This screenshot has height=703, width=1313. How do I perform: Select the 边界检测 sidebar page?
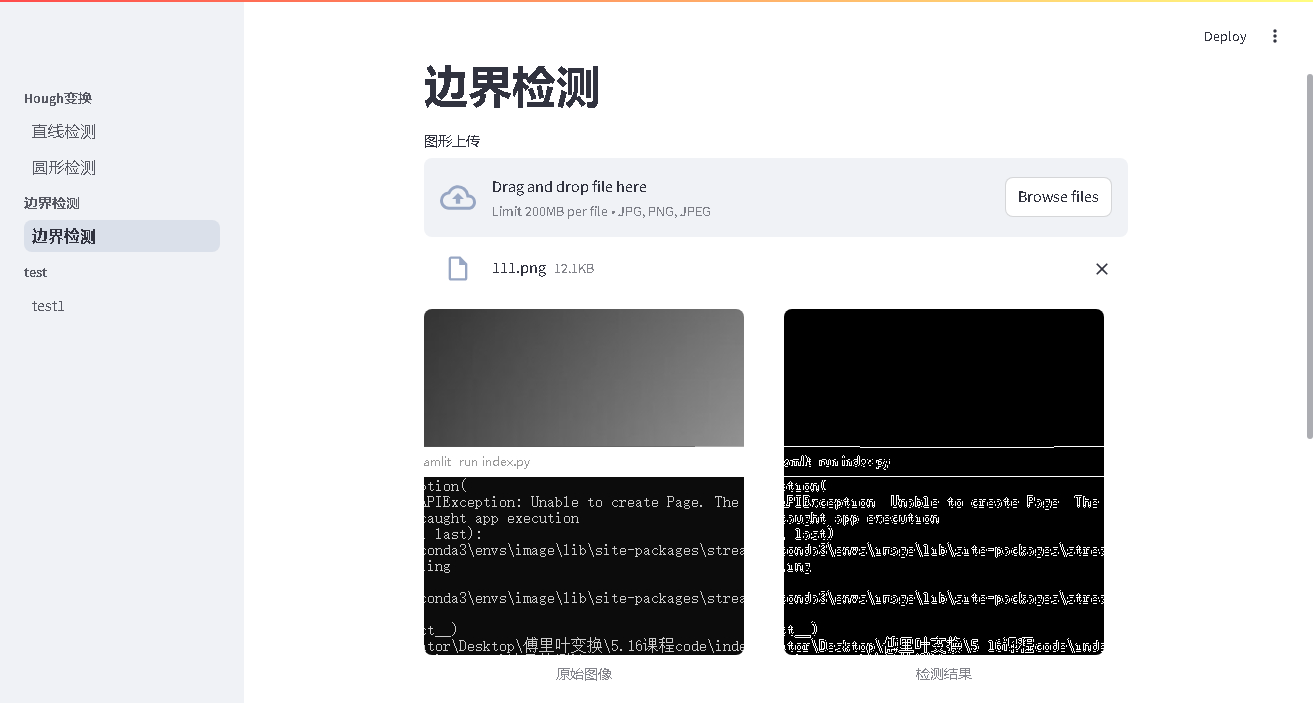click(122, 236)
